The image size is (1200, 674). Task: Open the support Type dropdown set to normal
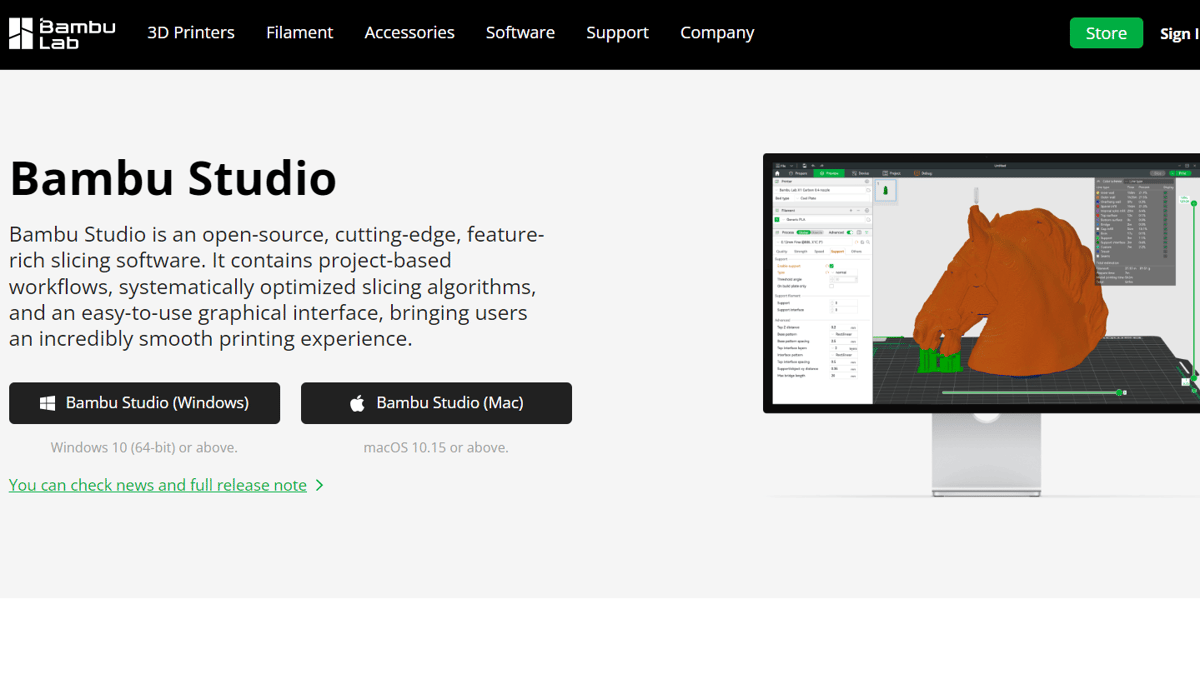point(843,272)
